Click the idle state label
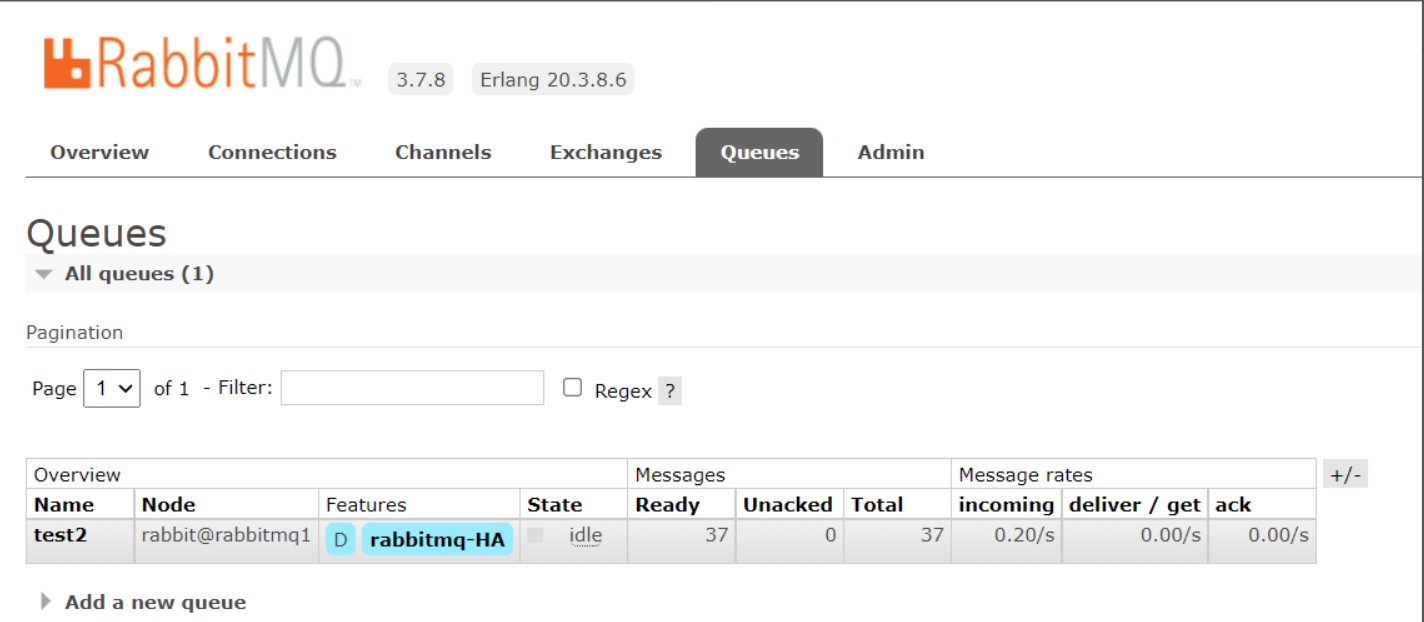 click(585, 536)
